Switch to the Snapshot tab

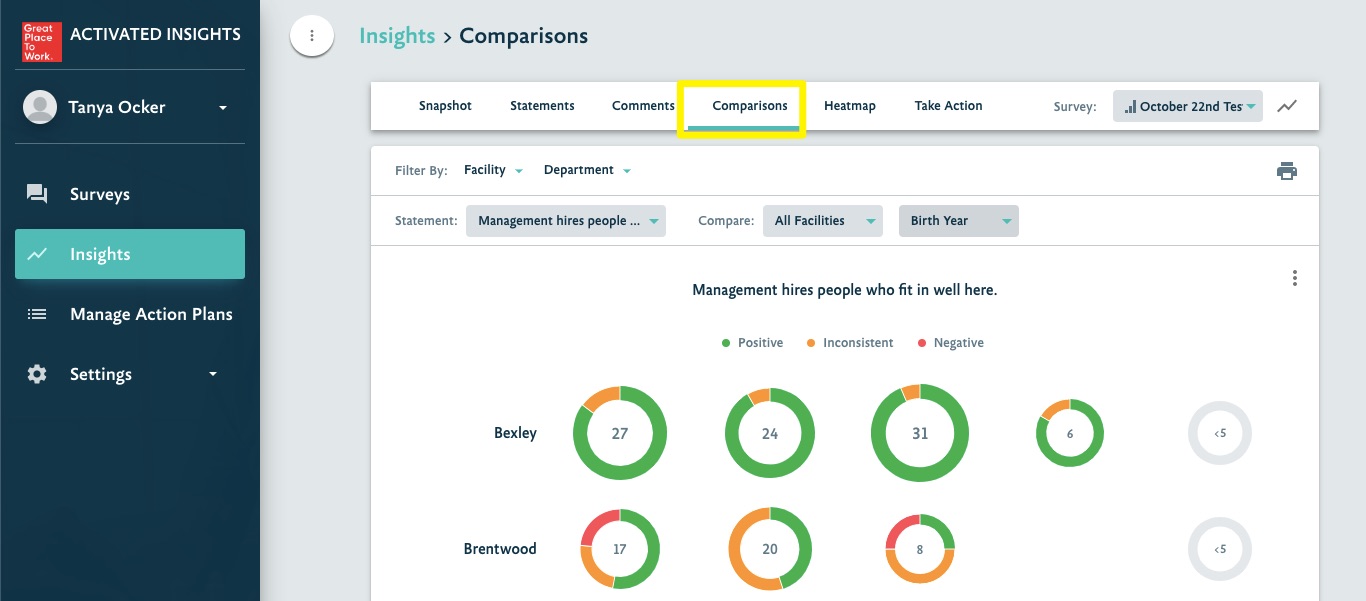pos(445,106)
